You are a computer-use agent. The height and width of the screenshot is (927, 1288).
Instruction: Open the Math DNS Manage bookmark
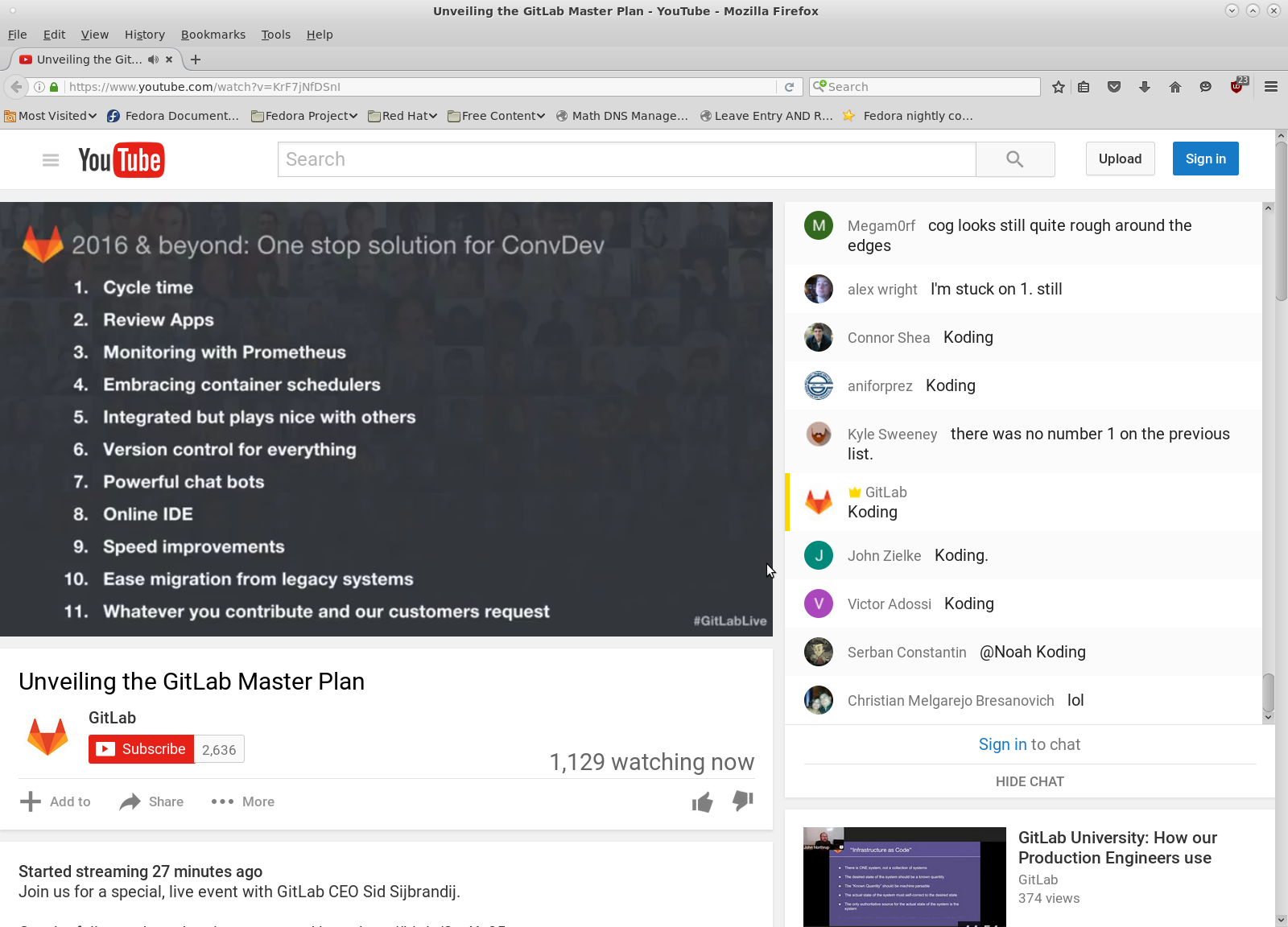coord(621,116)
